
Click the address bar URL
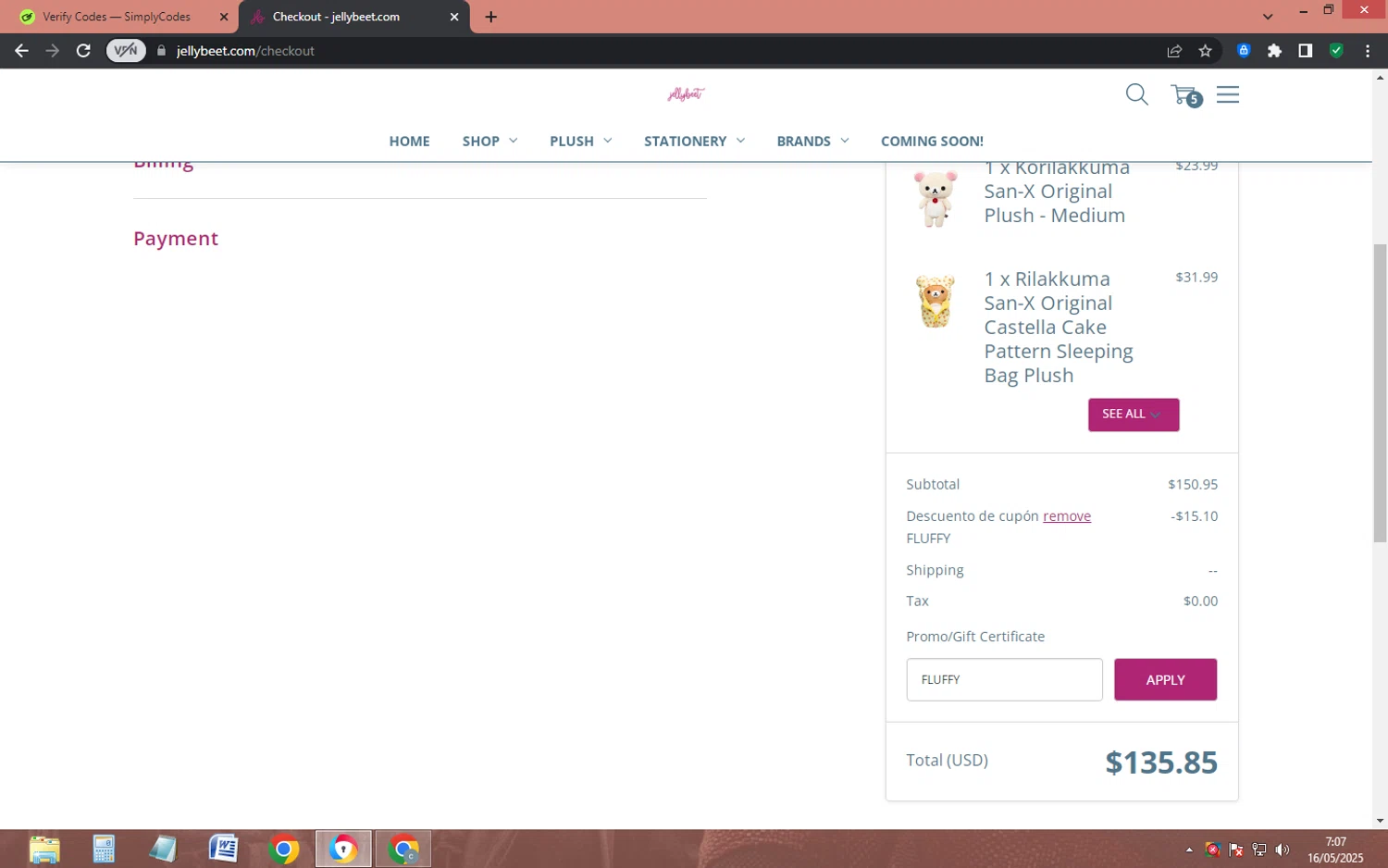point(245,51)
